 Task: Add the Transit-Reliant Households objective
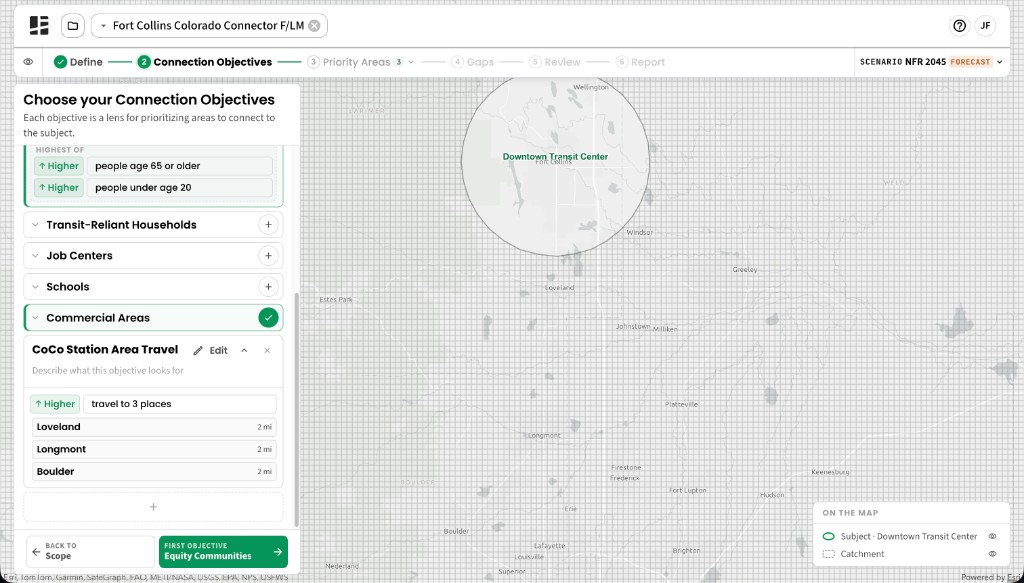268,225
